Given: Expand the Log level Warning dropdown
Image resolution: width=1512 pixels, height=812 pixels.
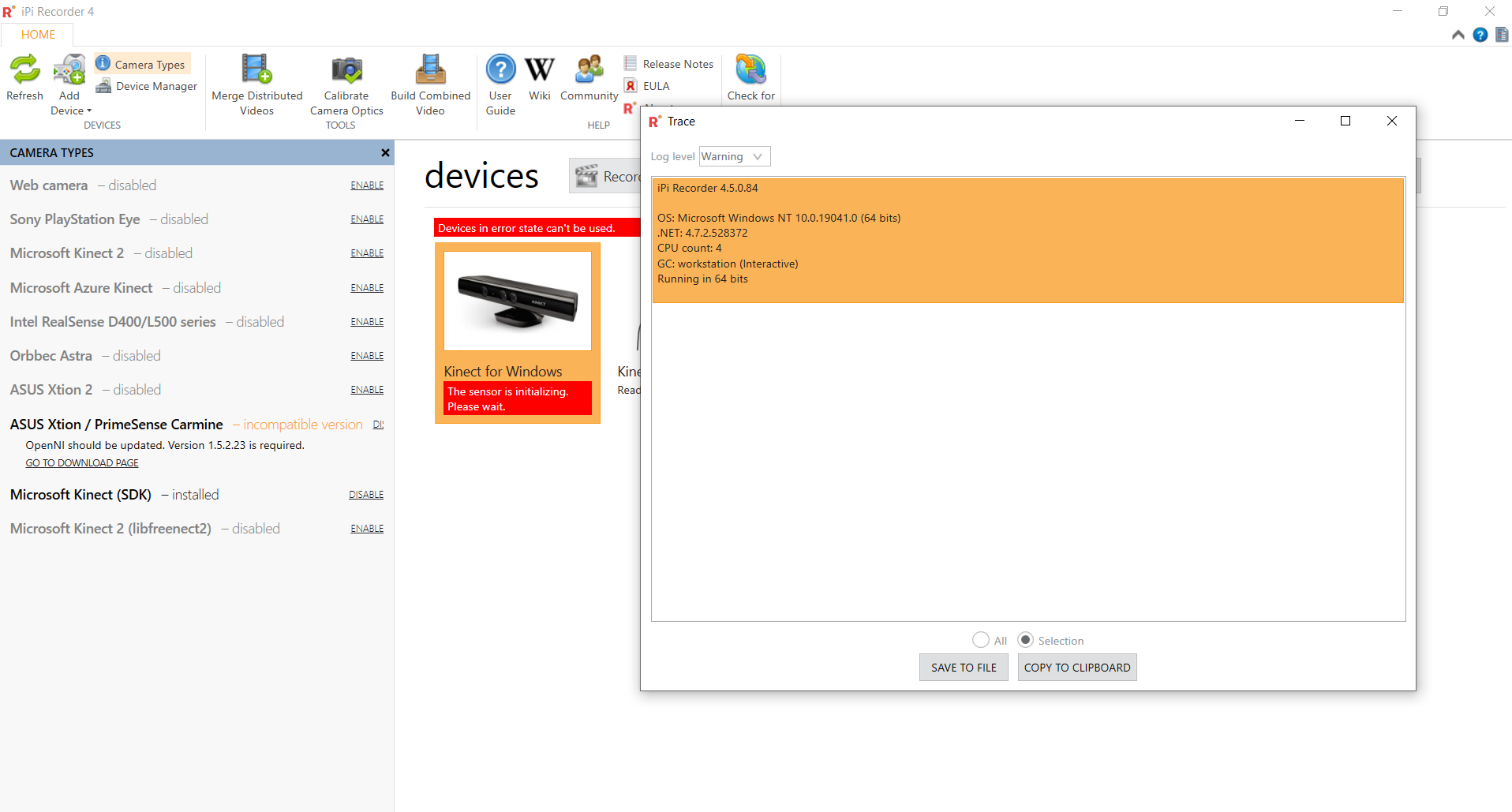Looking at the screenshot, I should 735,156.
